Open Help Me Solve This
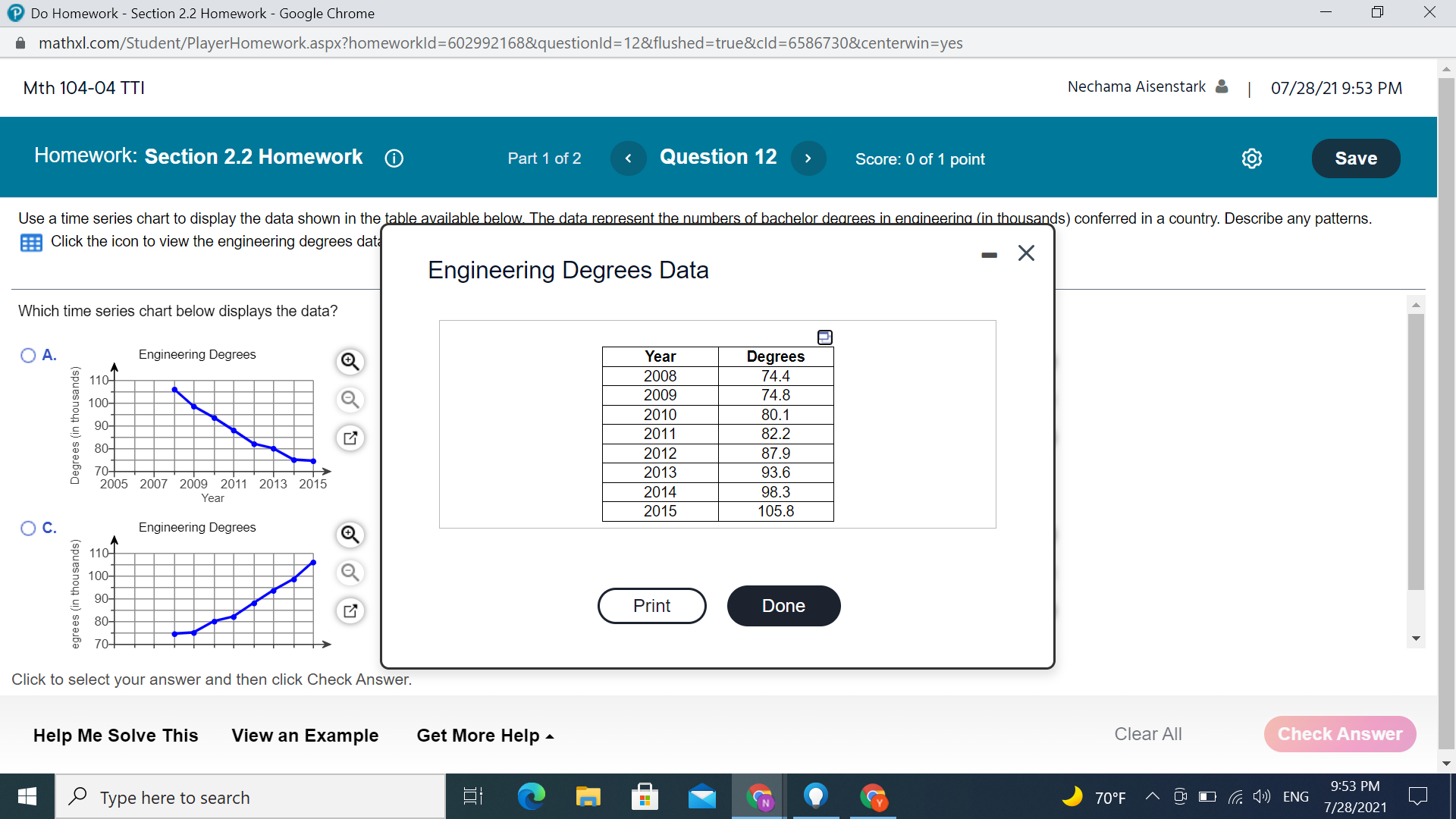 pos(115,735)
